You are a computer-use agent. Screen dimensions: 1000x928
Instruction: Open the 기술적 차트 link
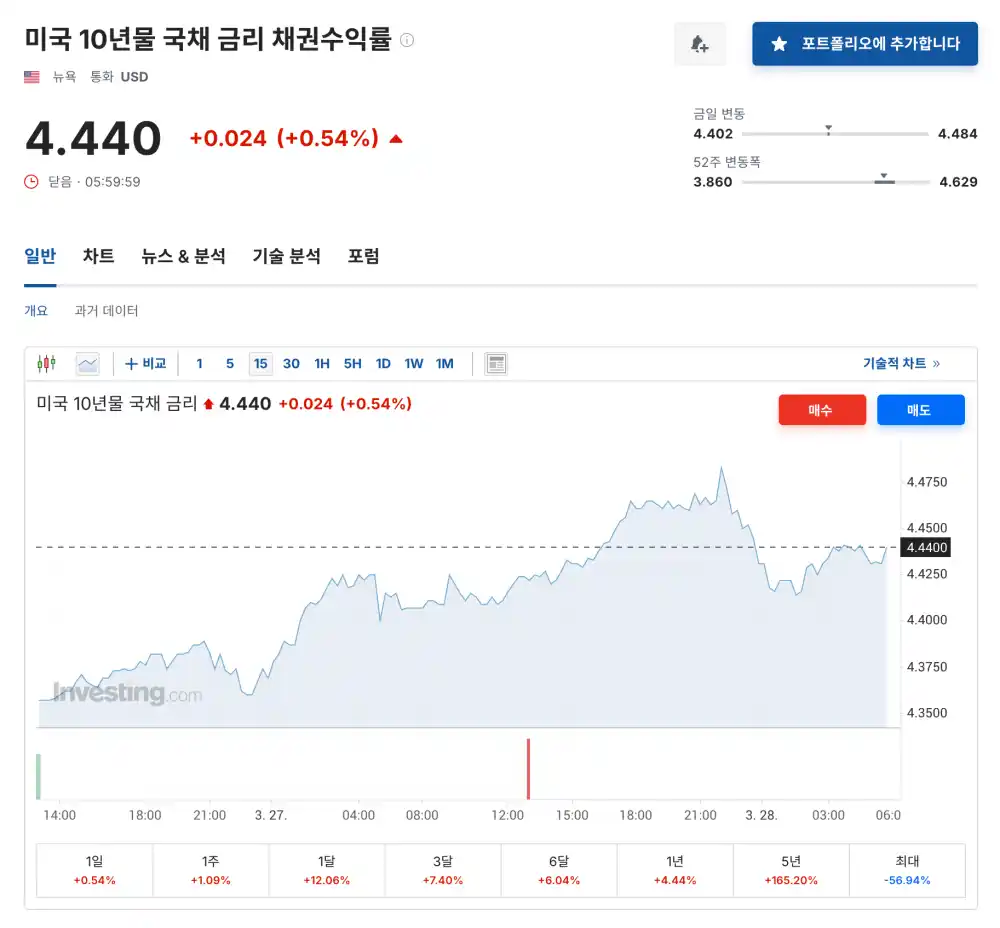tap(893, 362)
